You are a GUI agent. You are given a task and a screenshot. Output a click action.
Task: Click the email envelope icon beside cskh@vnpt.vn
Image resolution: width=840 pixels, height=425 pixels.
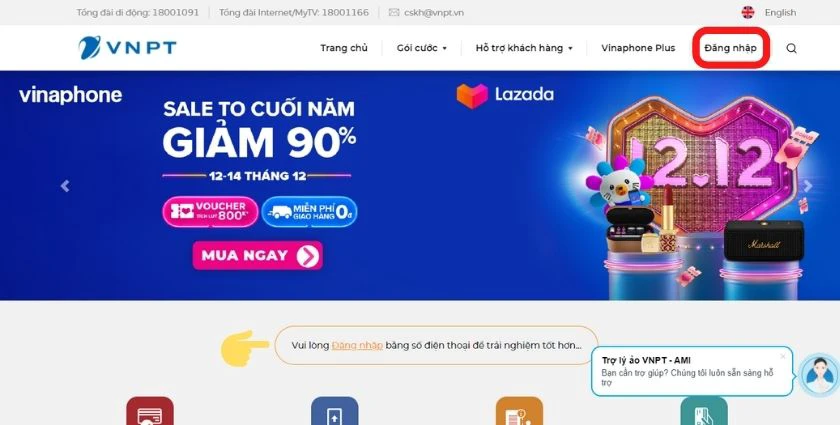click(394, 12)
